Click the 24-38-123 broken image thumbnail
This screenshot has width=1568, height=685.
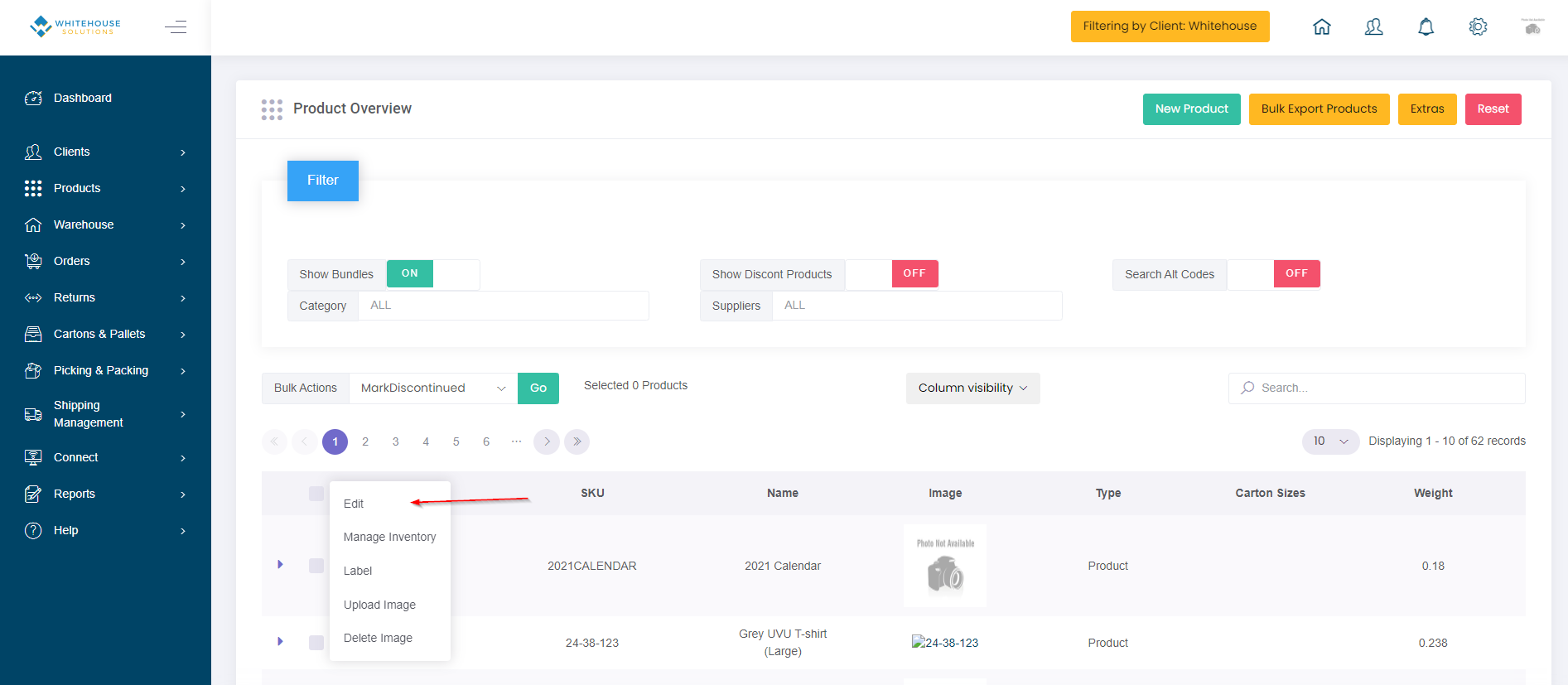(x=945, y=643)
